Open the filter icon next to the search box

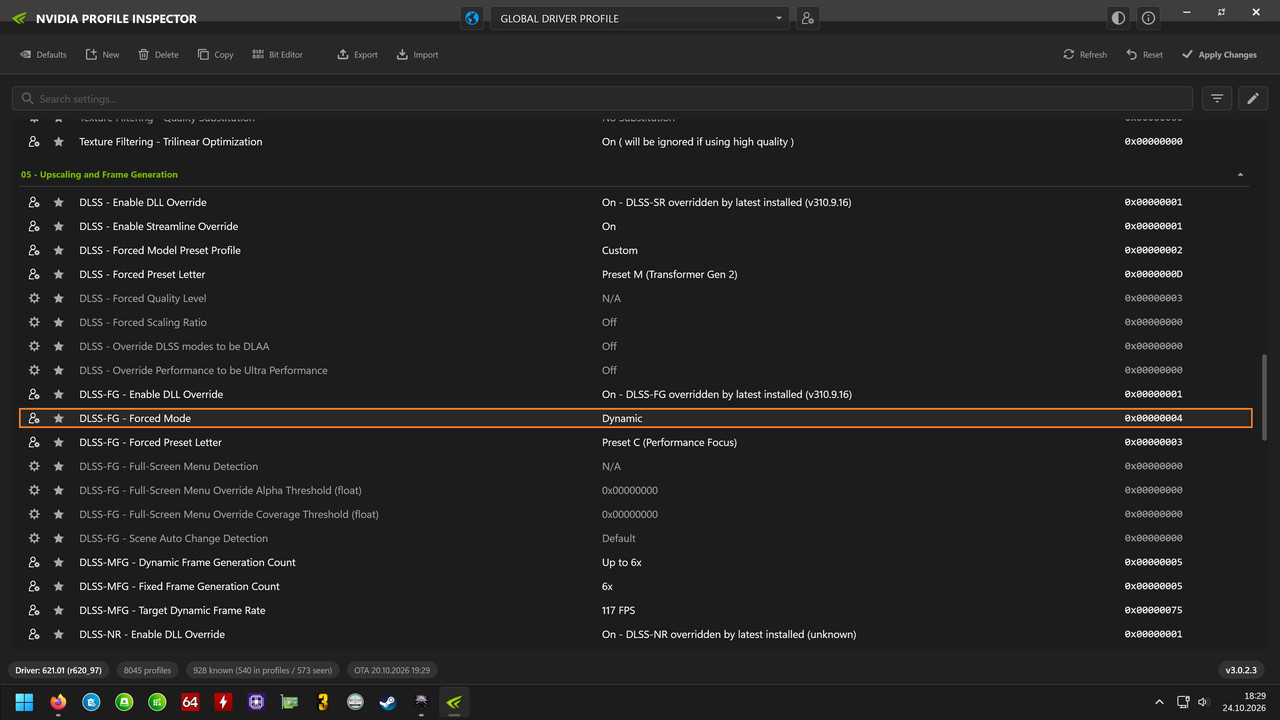1217,98
